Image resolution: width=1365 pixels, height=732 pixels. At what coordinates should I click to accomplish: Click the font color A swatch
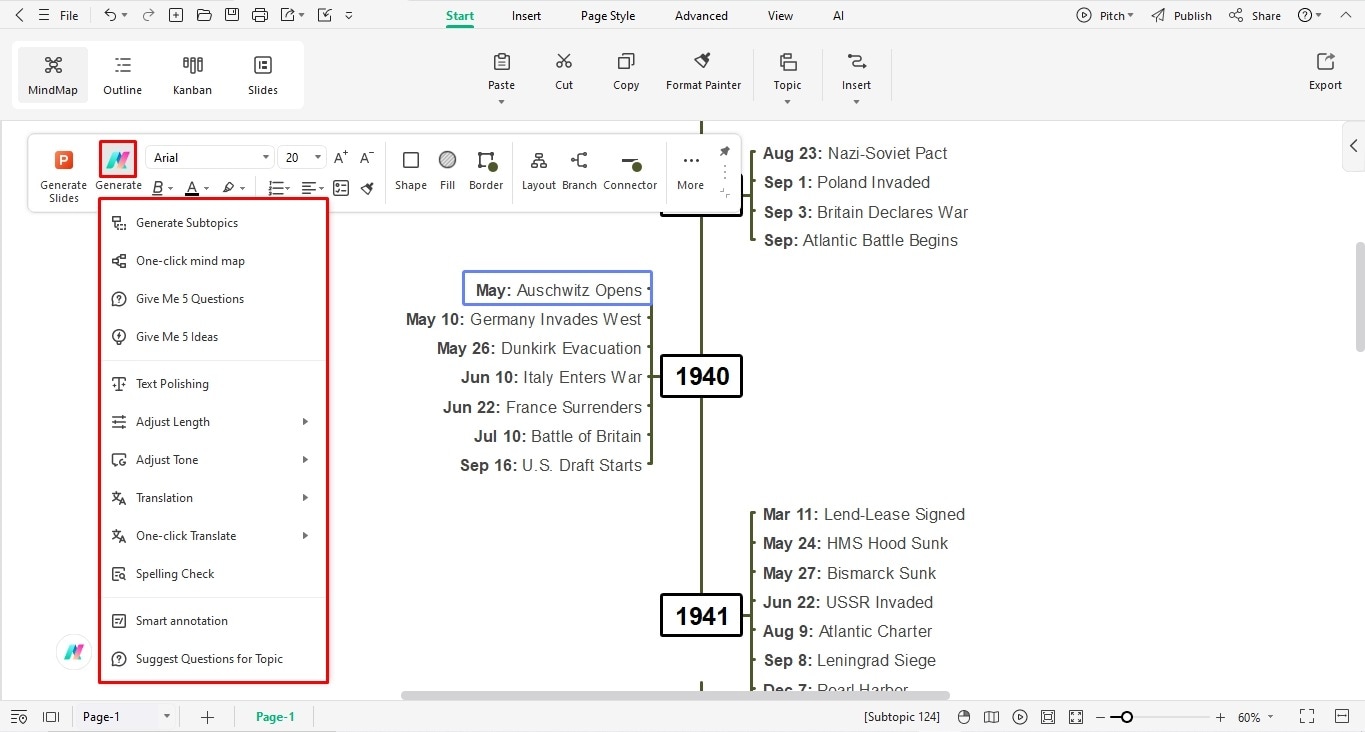click(x=192, y=188)
